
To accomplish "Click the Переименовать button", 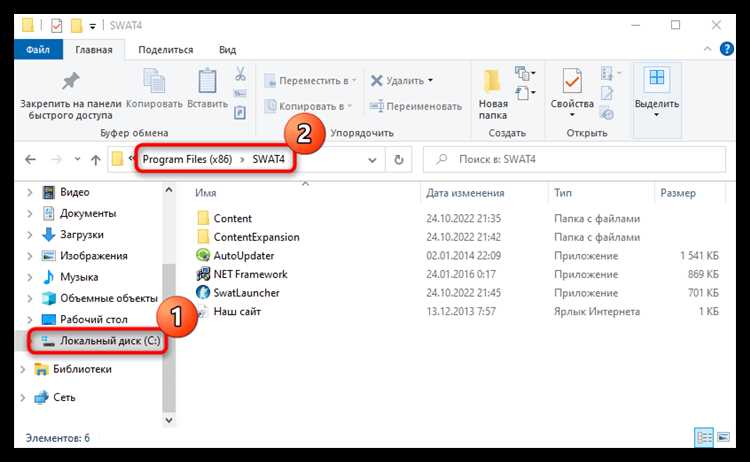I will click(416, 106).
